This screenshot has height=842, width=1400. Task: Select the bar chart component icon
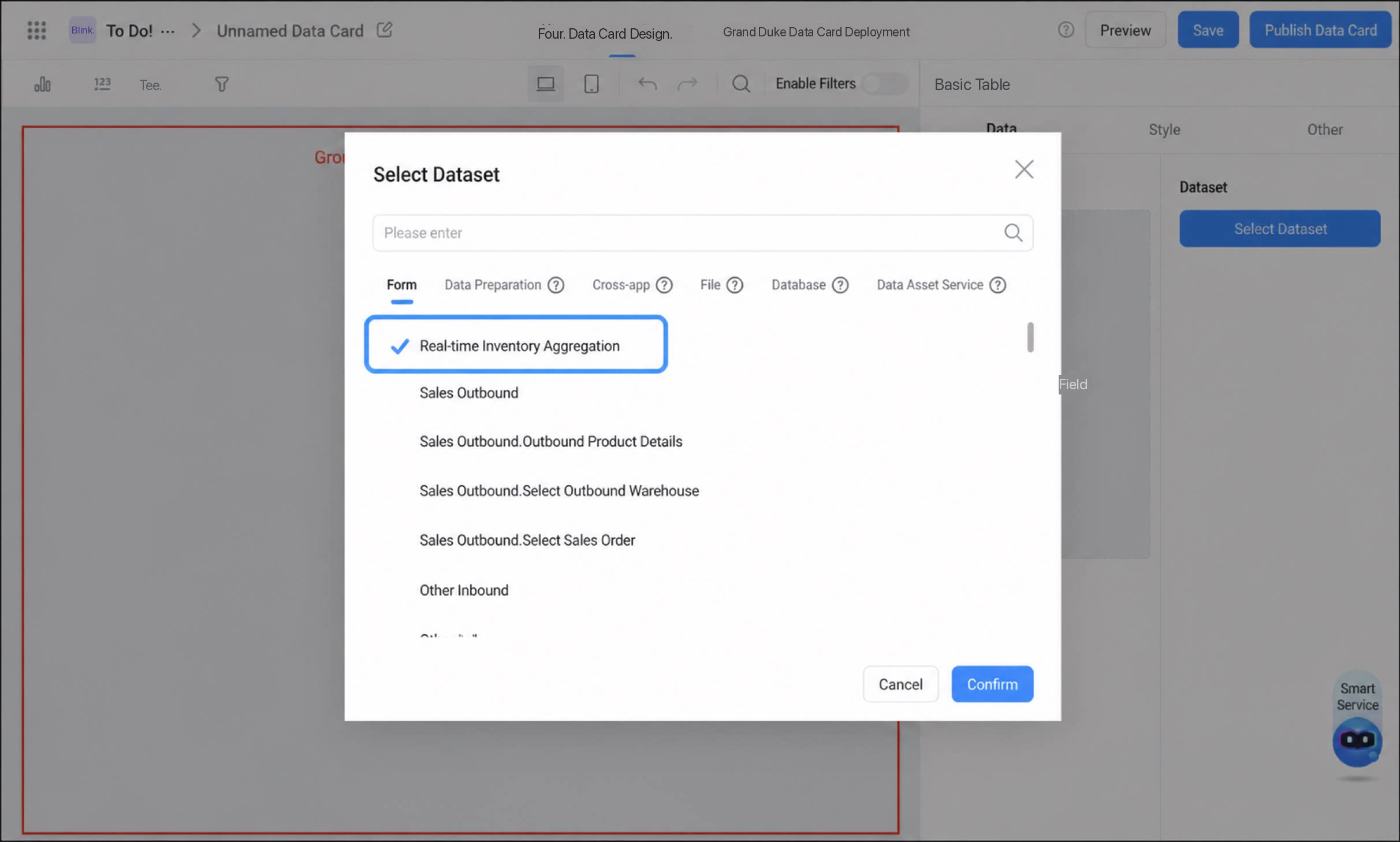pyautogui.click(x=42, y=84)
